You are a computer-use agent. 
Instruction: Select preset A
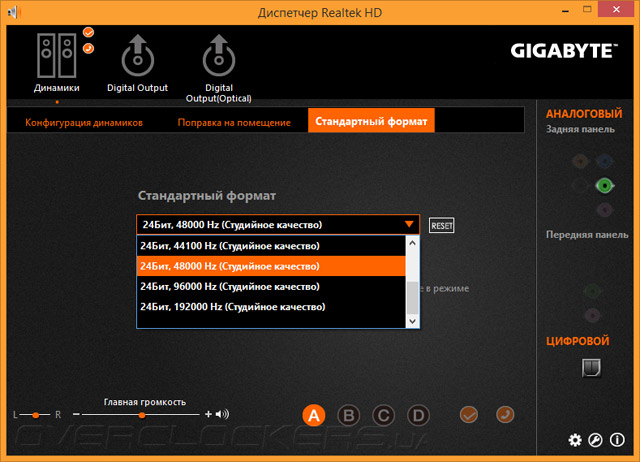pos(313,415)
